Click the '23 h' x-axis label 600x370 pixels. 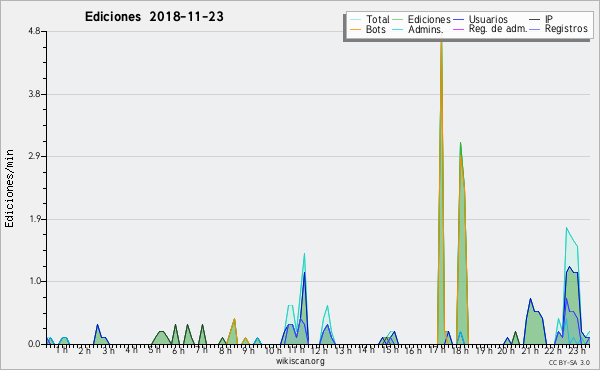[577, 350]
